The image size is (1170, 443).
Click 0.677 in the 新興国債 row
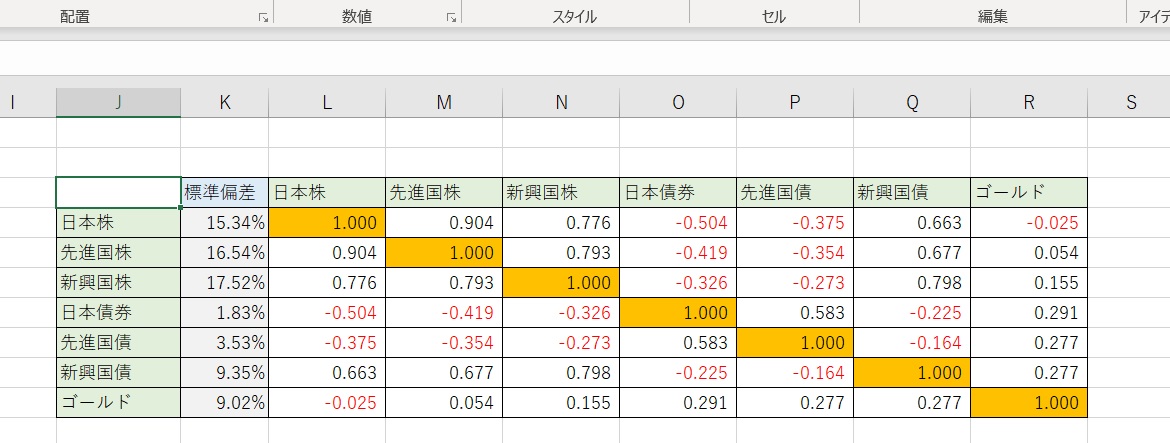pyautogui.click(x=444, y=372)
